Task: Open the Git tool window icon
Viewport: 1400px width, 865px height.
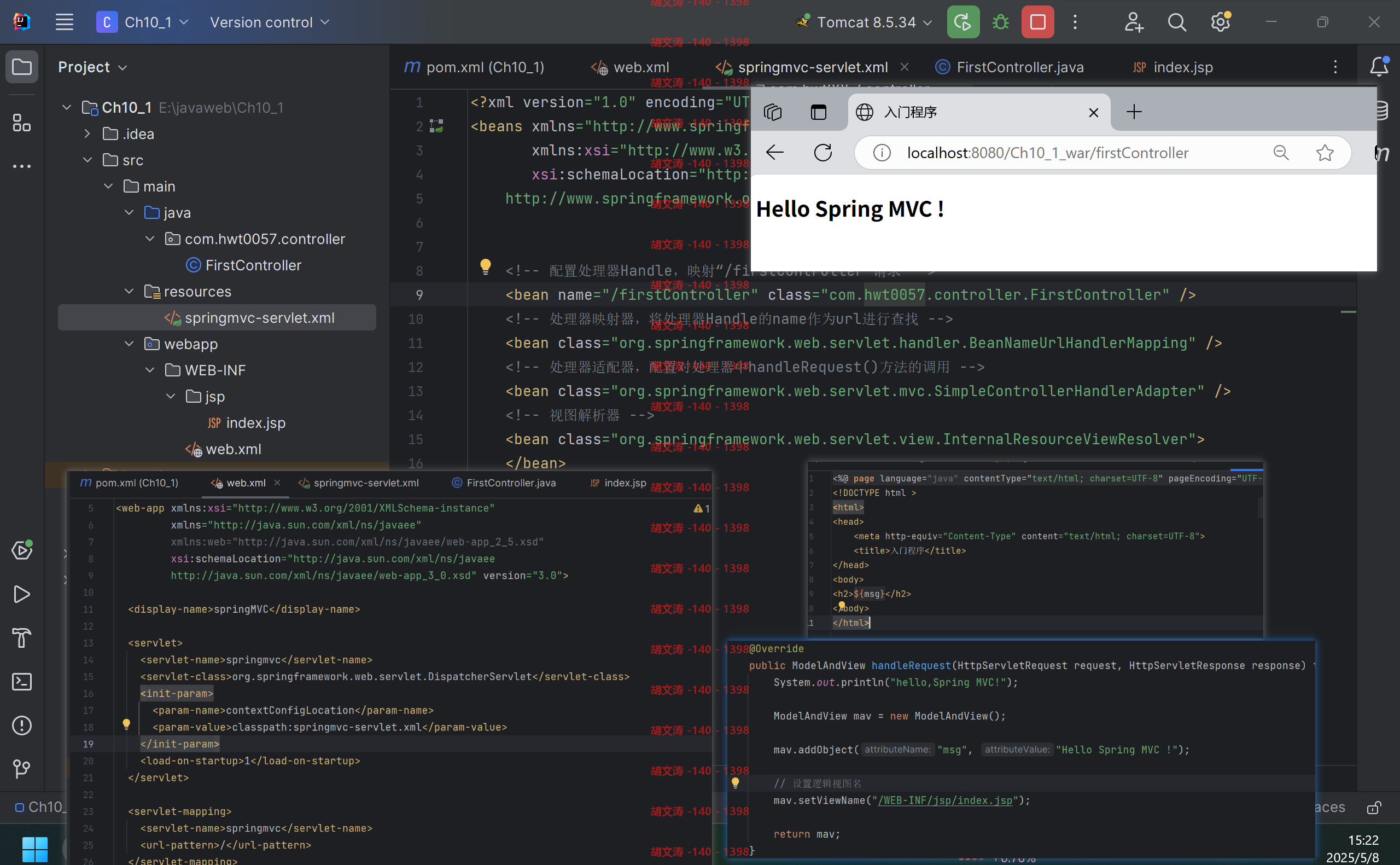Action: pos(22,768)
